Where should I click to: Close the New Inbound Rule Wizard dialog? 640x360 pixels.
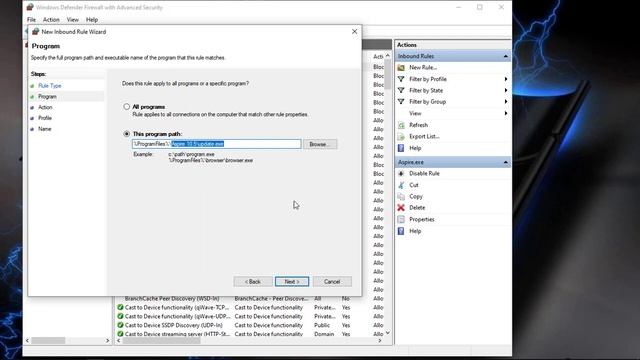(x=354, y=31)
